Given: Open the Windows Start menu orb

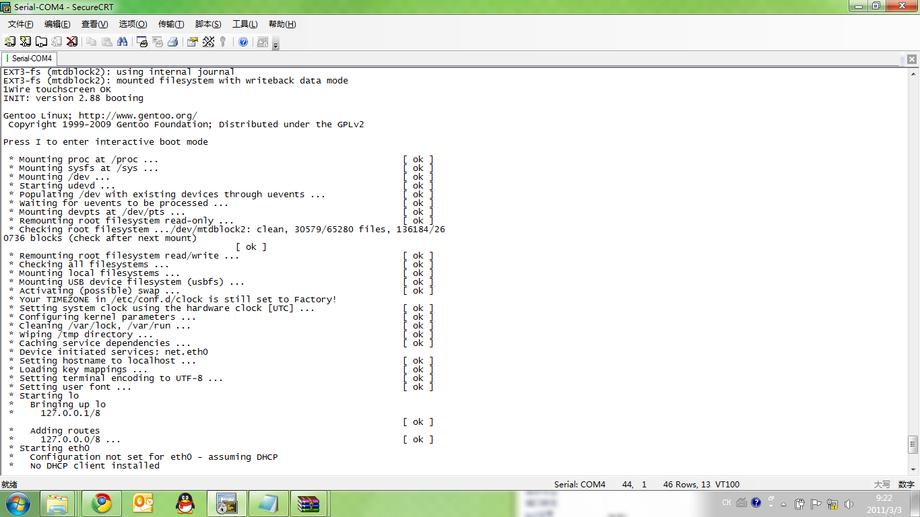Looking at the screenshot, I should [18, 504].
